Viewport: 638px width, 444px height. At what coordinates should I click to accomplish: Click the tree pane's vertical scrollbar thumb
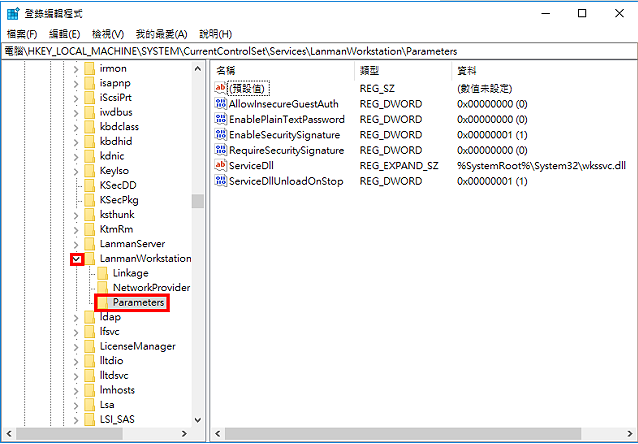click(x=198, y=201)
